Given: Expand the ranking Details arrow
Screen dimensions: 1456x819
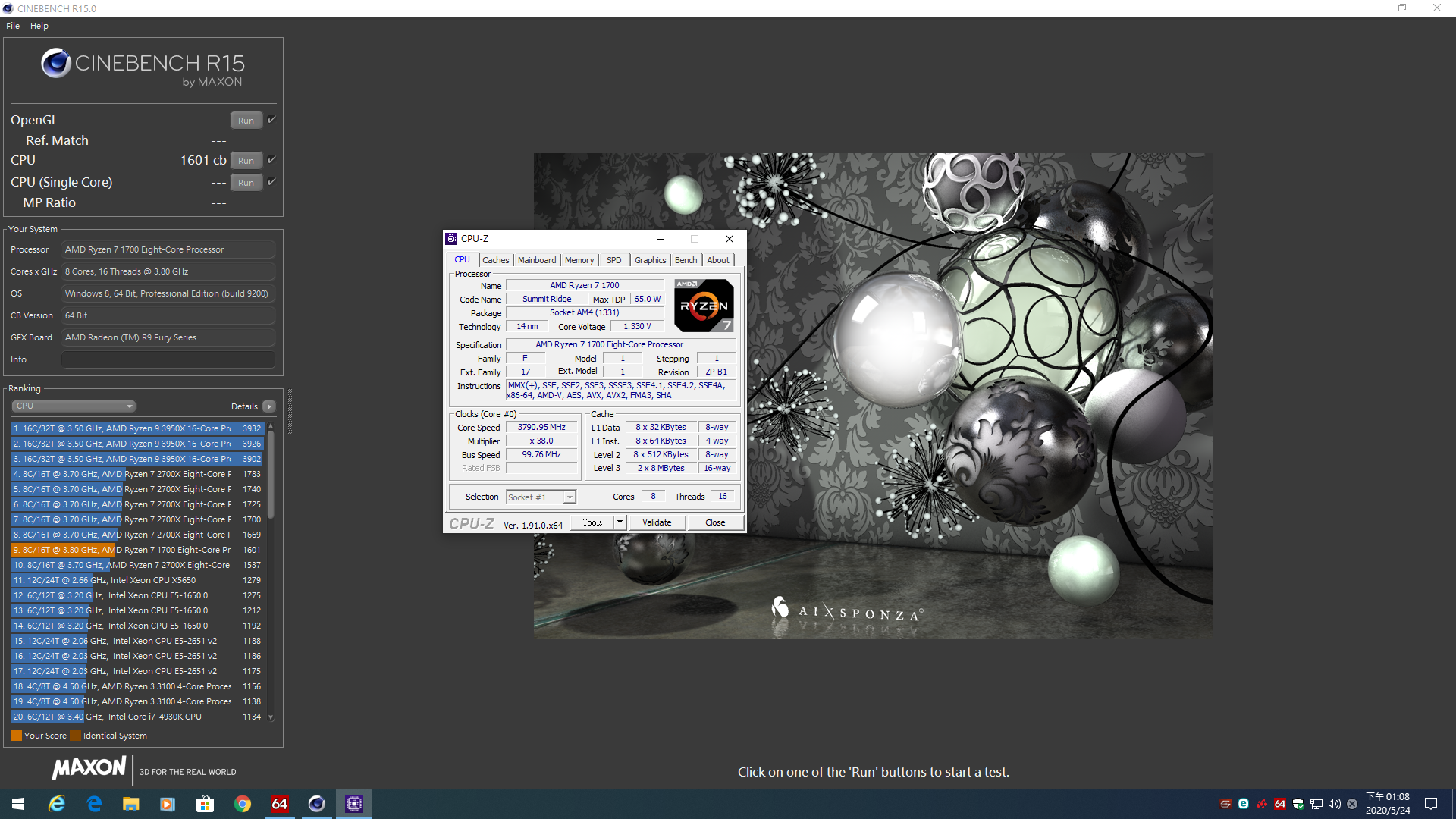Looking at the screenshot, I should (269, 406).
